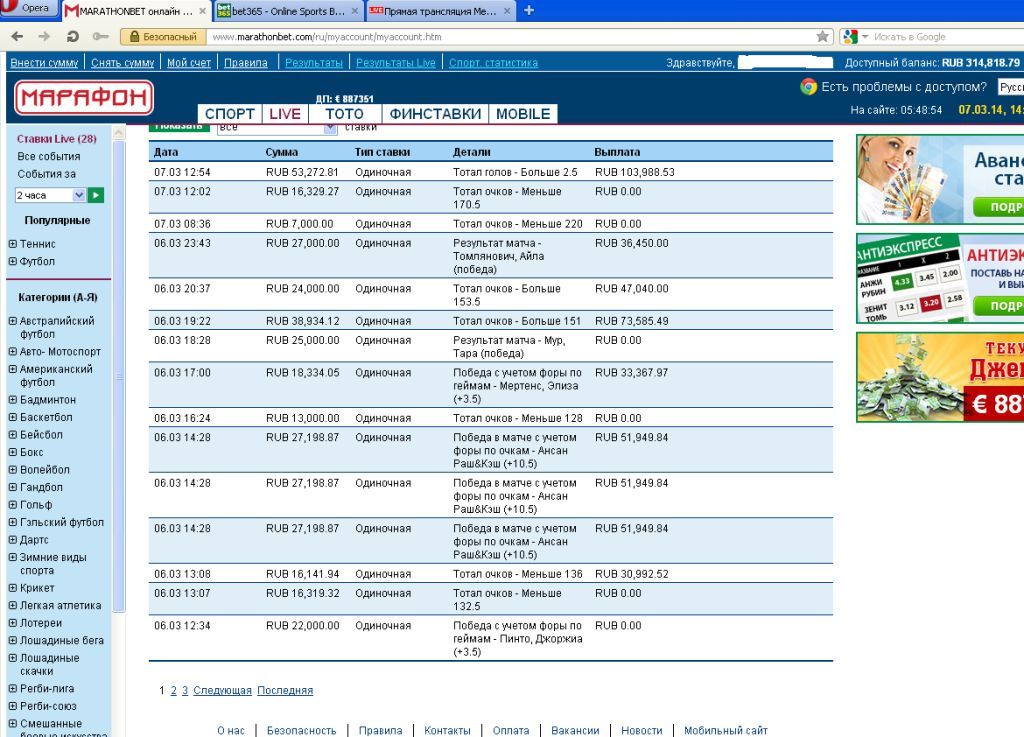Viewport: 1024px width, 737px height.
Task: Click the green go arrow beside 2 часа
Action: [96, 195]
